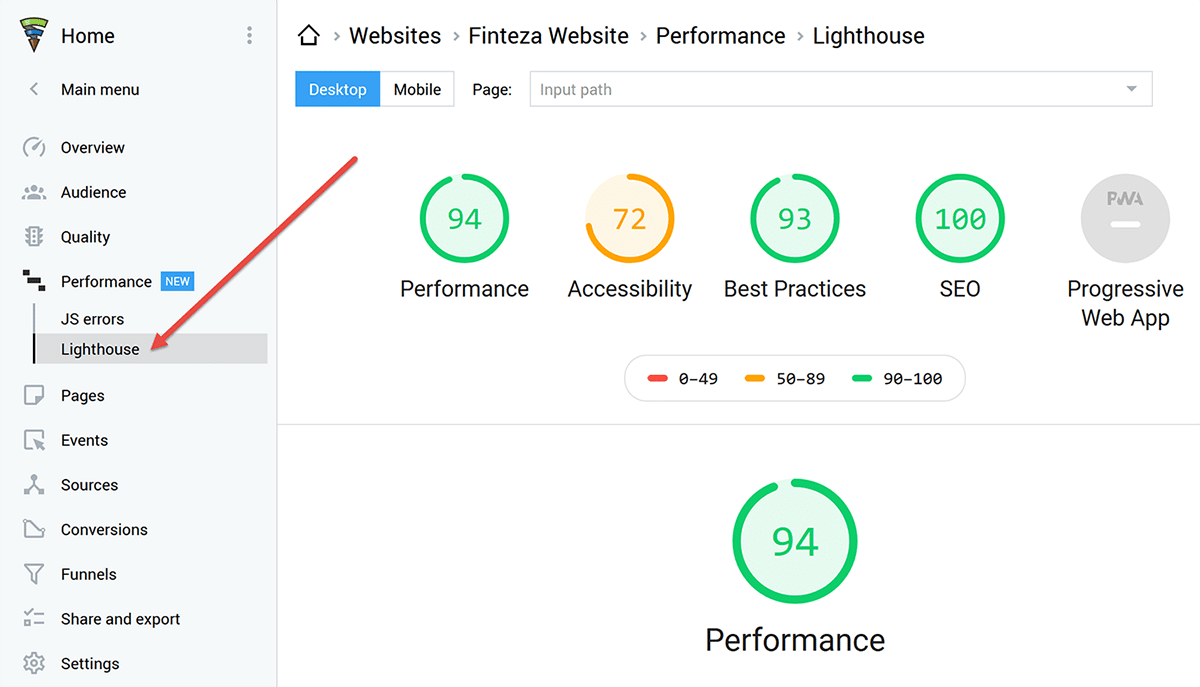Click the home icon in breadcrumb
This screenshot has width=1200, height=687.
309,36
